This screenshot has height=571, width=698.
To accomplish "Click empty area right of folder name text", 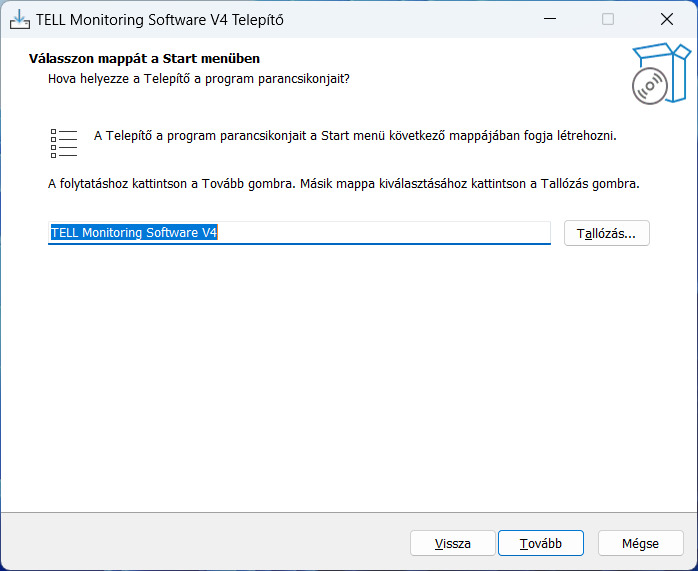I will pos(383,233).
